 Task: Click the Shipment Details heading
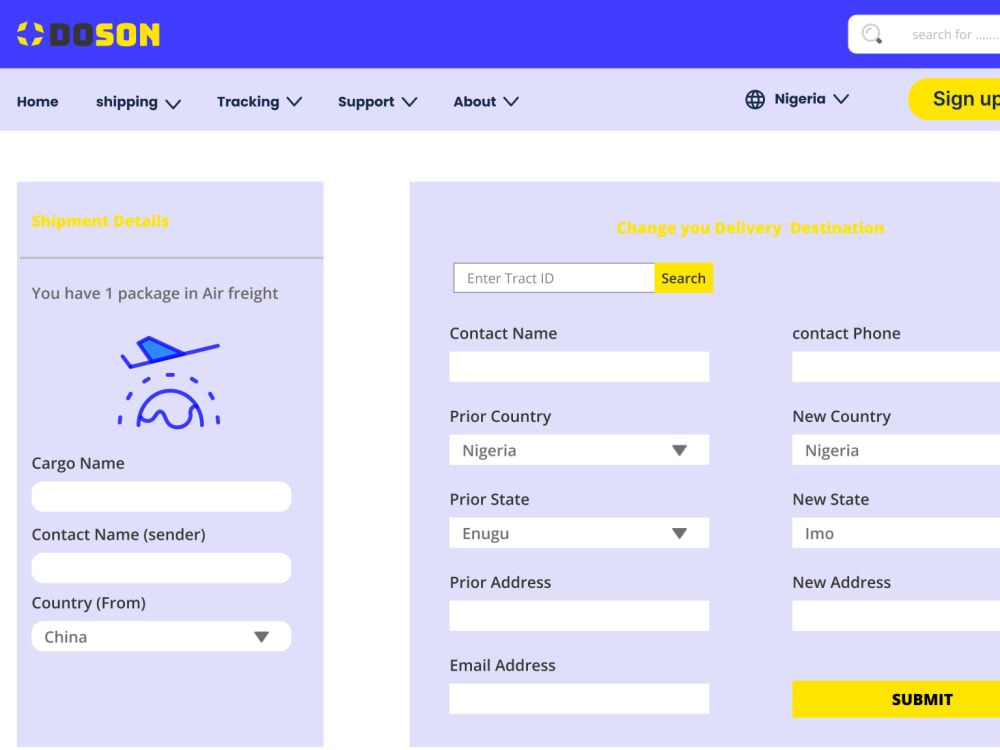100,221
